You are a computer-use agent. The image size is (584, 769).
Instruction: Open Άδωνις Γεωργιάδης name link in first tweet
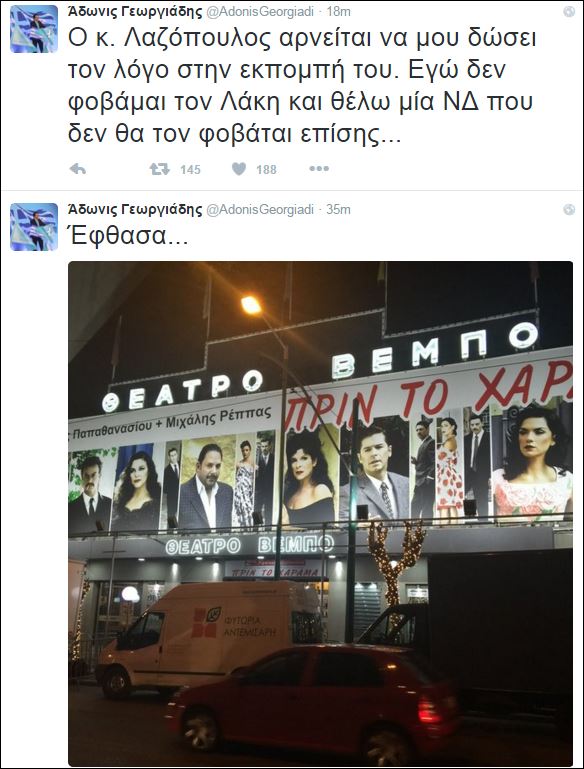135,12
